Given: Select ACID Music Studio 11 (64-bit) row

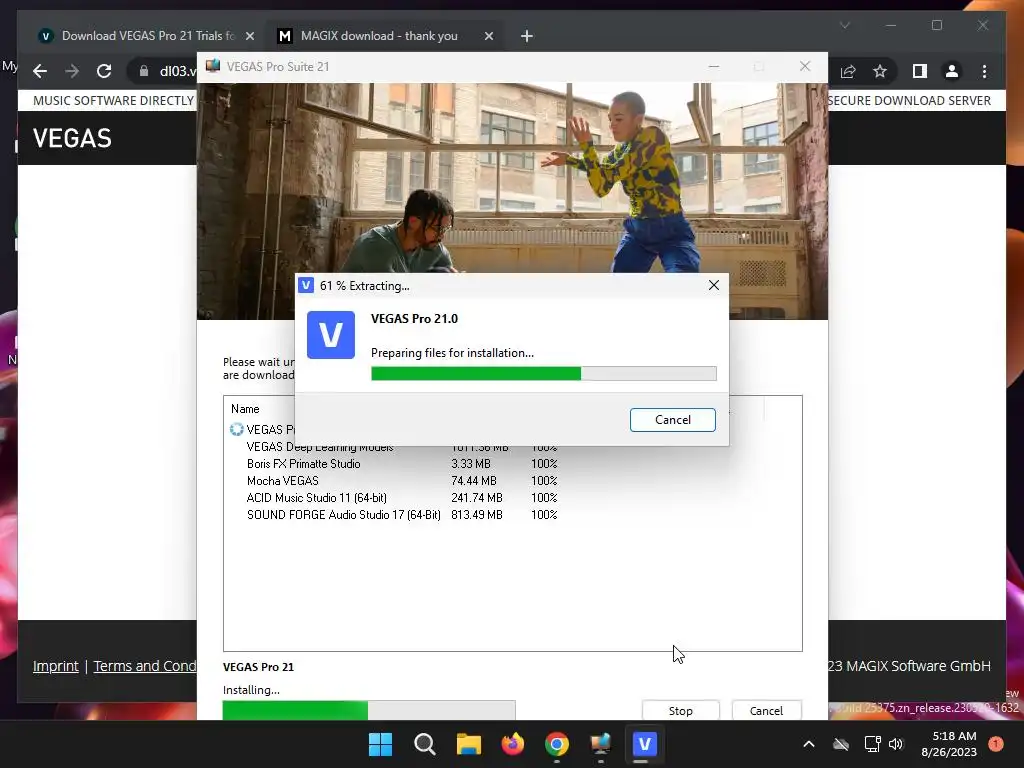Looking at the screenshot, I should click(402, 498).
